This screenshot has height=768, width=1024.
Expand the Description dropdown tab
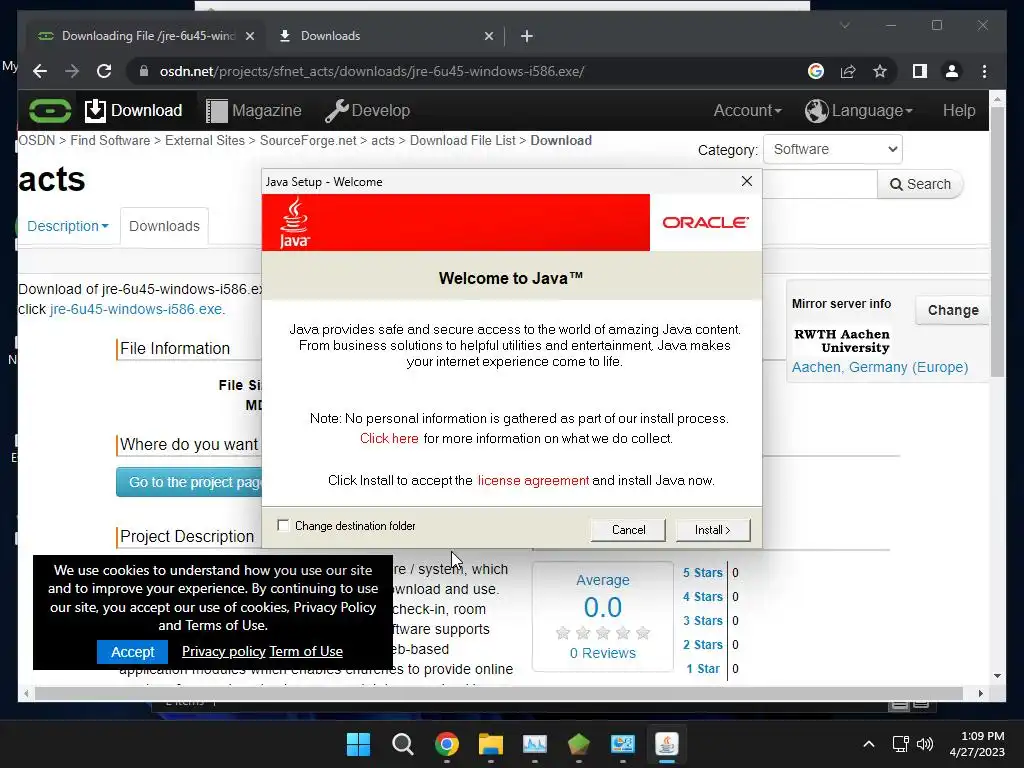click(68, 226)
